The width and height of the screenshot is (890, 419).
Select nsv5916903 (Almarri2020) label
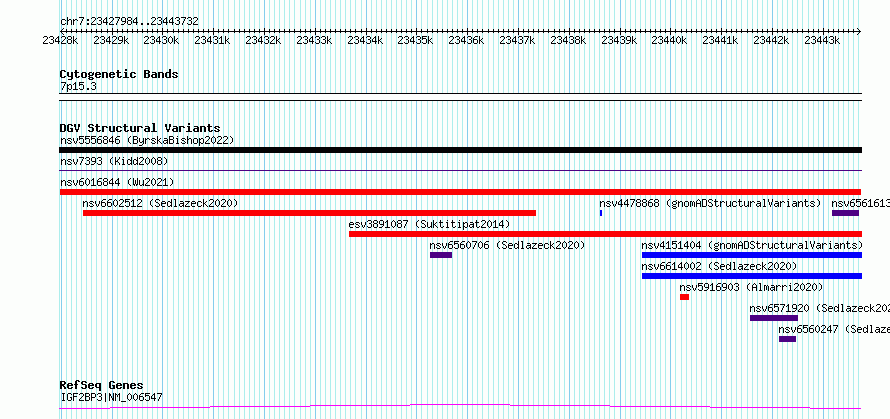pyautogui.click(x=751, y=287)
